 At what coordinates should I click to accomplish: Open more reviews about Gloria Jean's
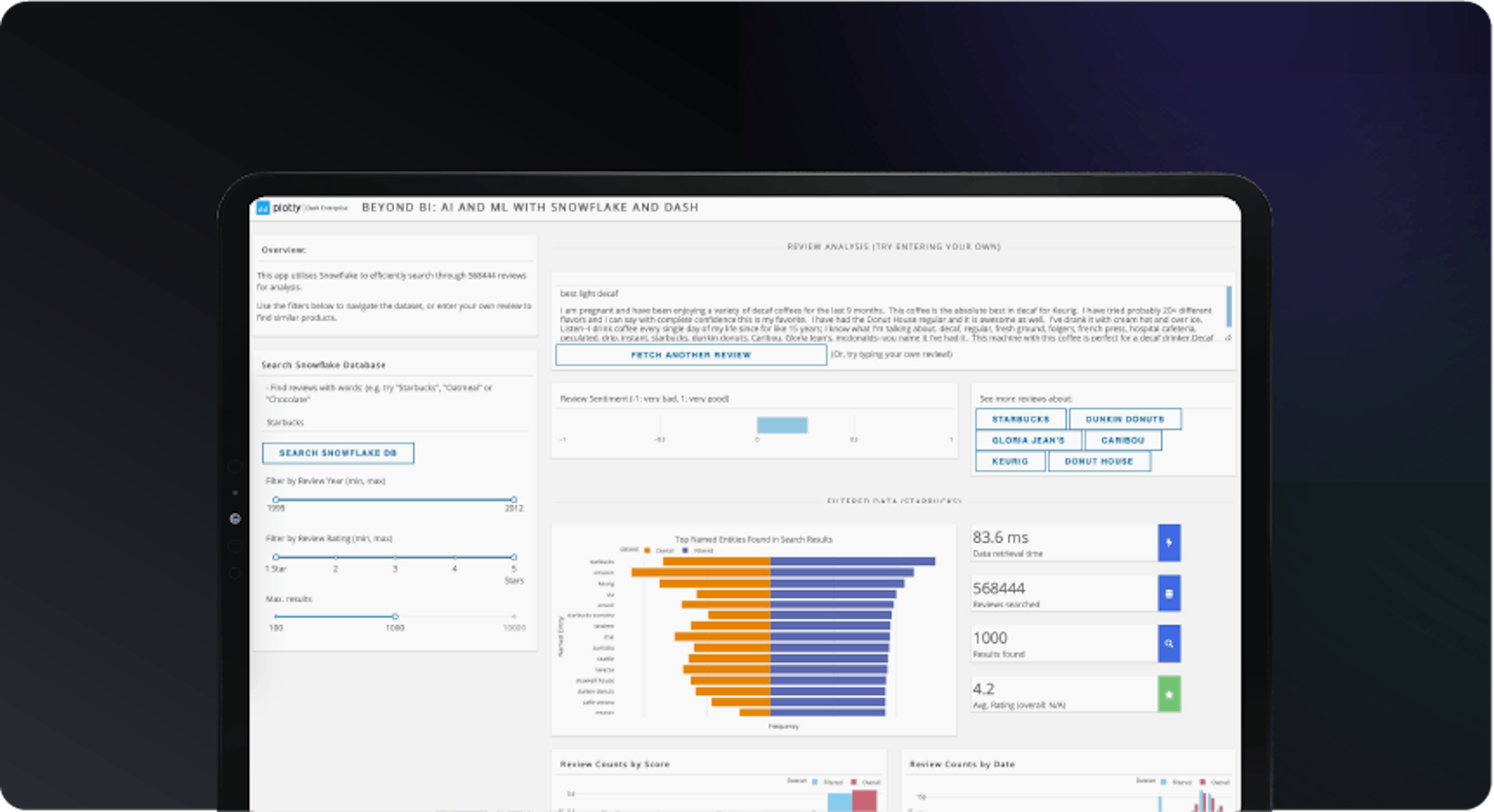(1028, 440)
